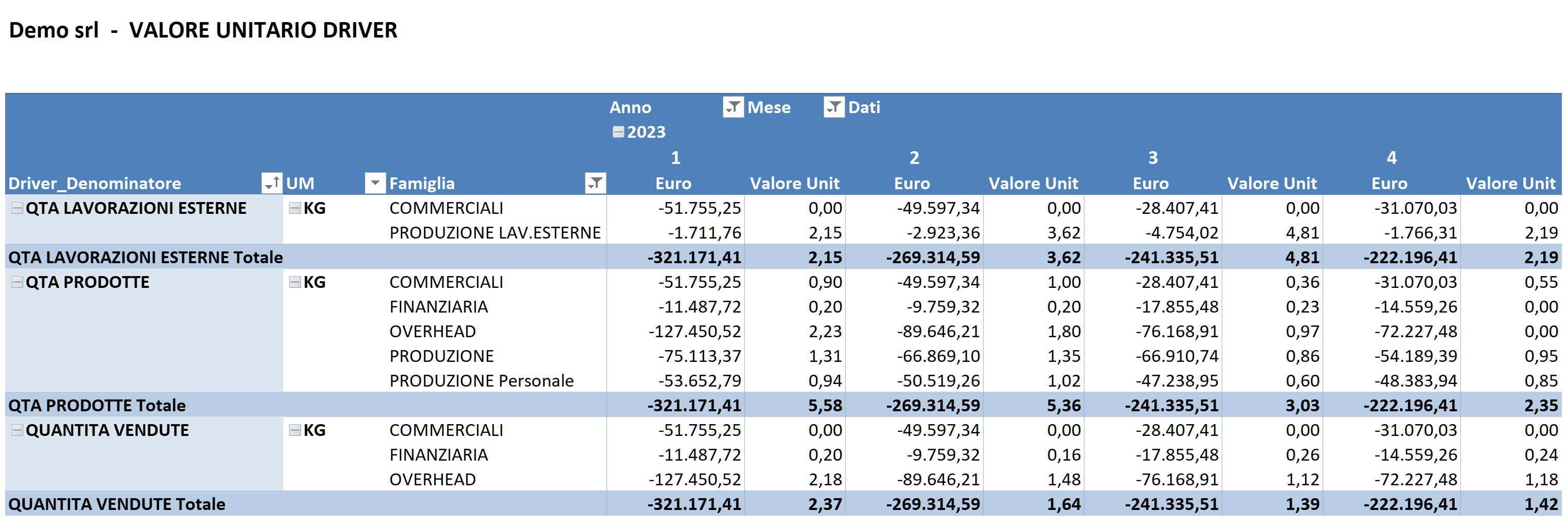Select FINANZIARIA under QTA PRODOTTE
Viewport: 1568px width, 529px height.
(438, 306)
